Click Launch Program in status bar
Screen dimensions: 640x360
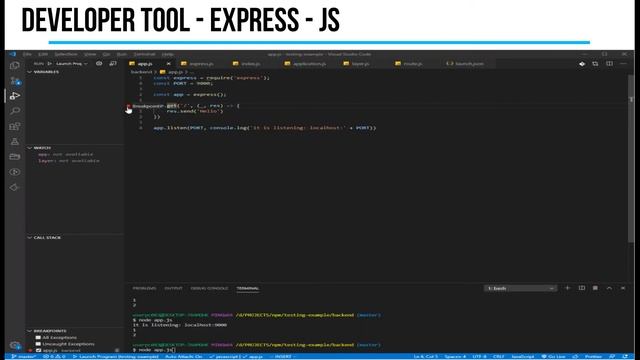pyautogui.click(x=116, y=356)
